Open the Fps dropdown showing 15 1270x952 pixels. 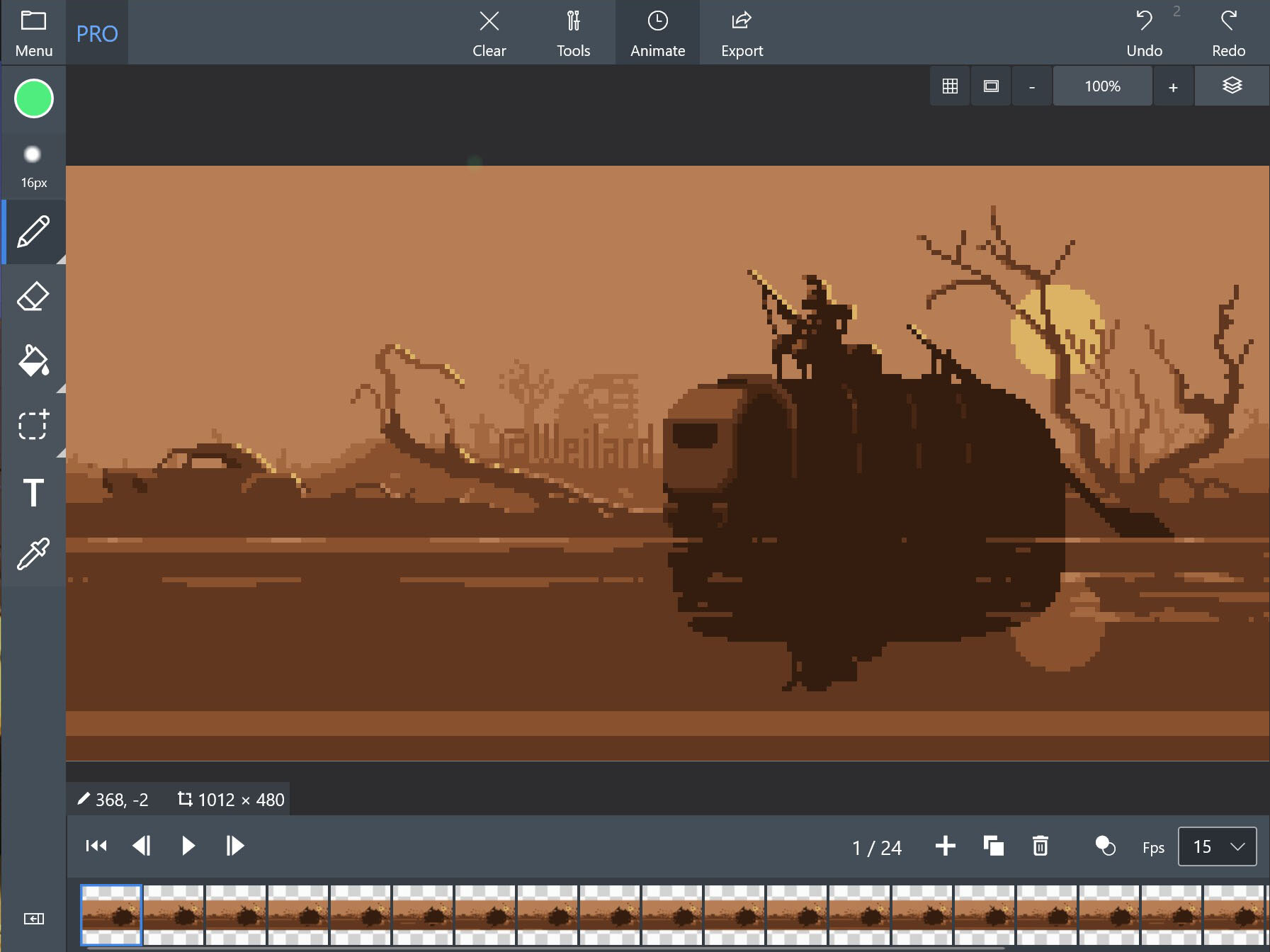1217,846
